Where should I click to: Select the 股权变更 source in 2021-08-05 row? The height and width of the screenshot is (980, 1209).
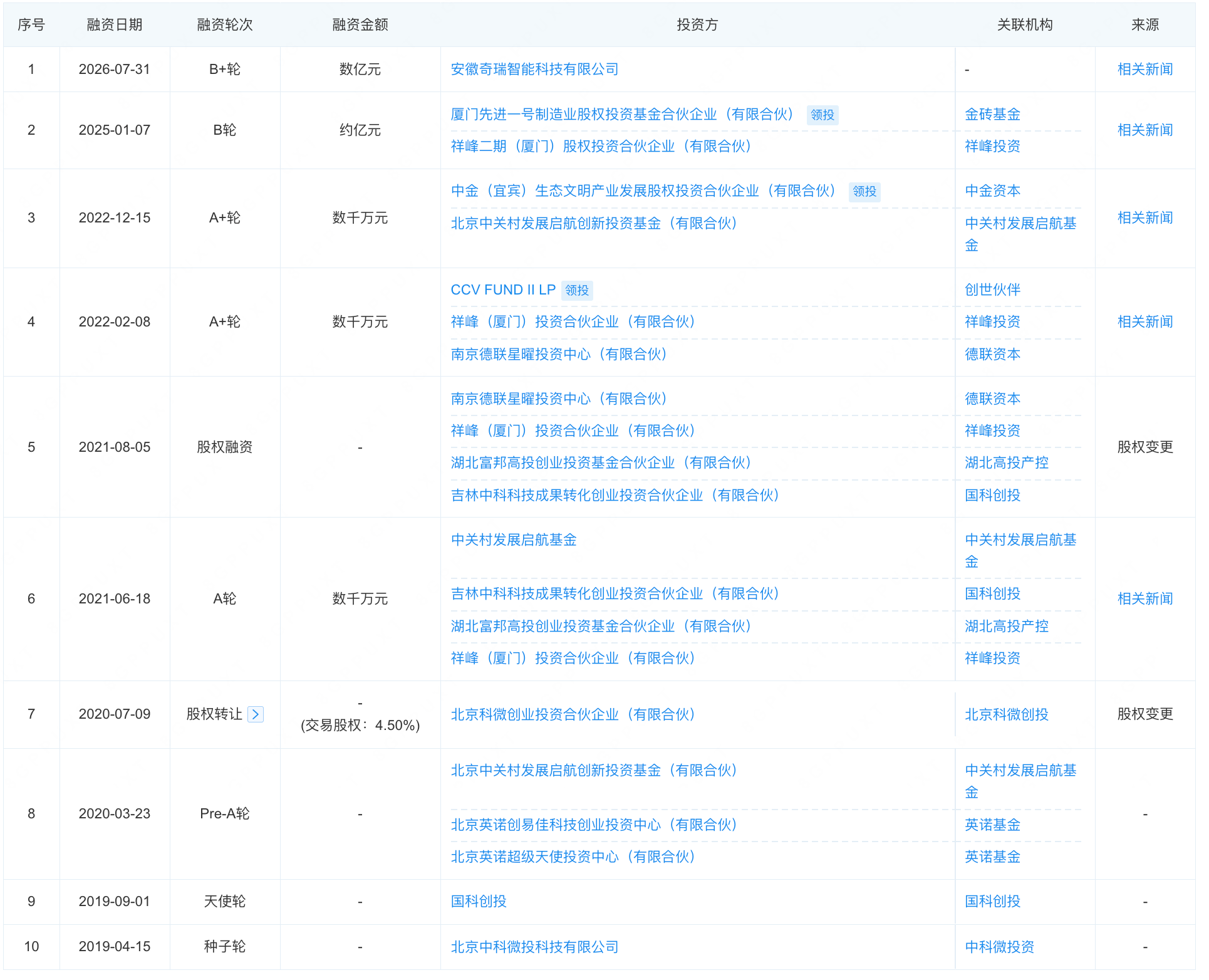[1145, 447]
